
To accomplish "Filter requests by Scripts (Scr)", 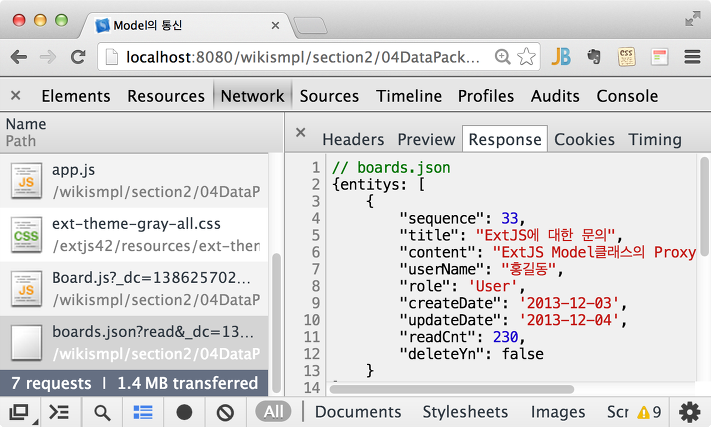I will pyautogui.click(x=618, y=412).
